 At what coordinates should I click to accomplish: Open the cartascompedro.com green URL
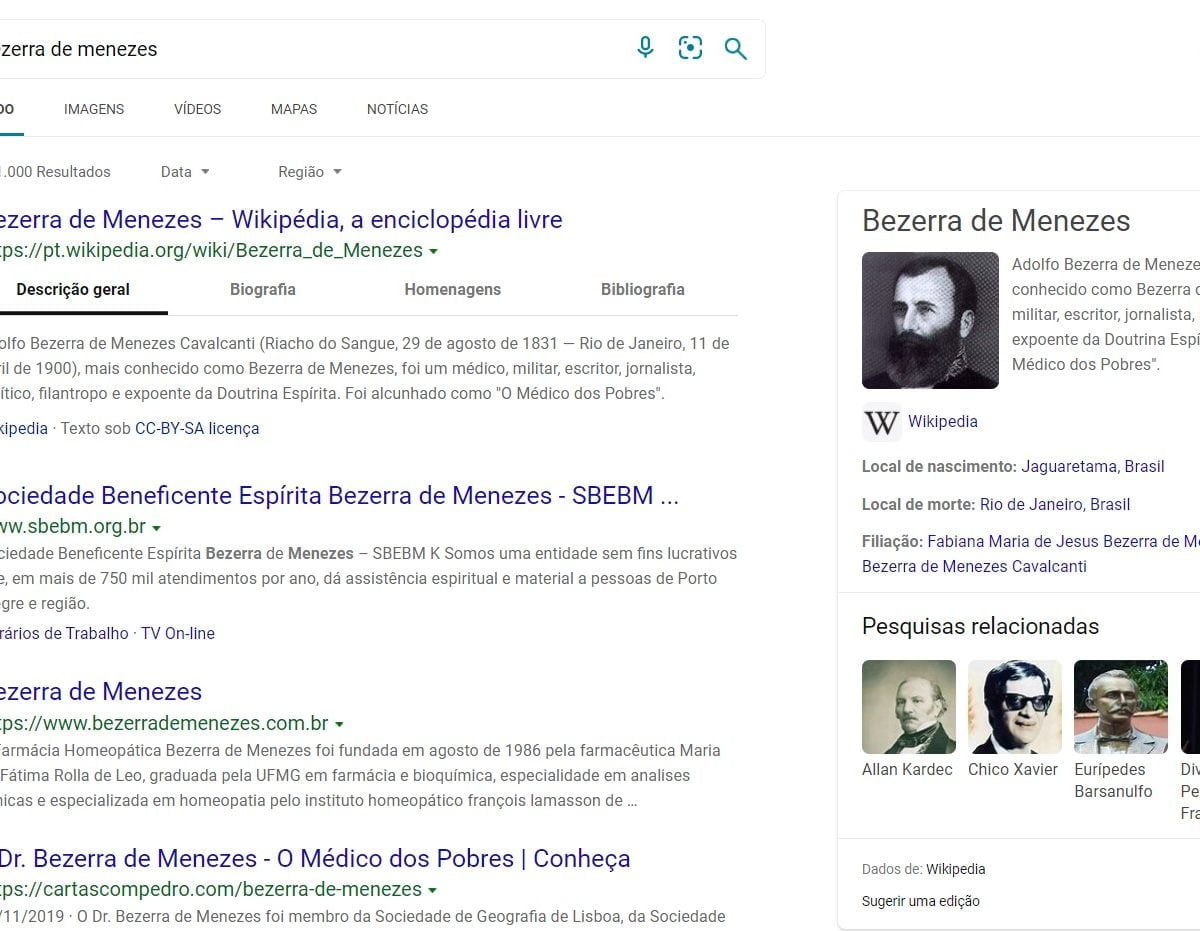point(211,889)
